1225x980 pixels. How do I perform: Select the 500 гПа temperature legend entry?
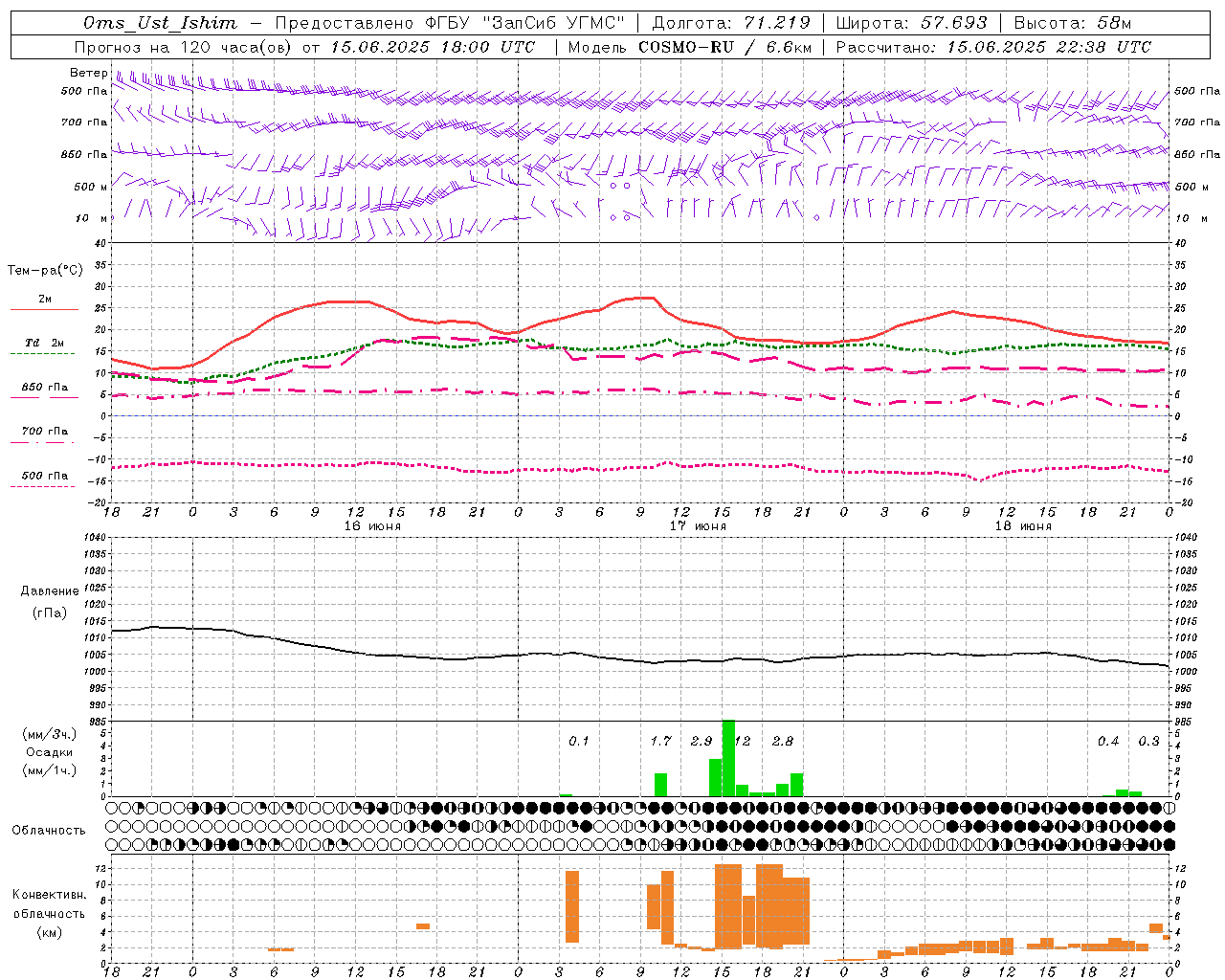pos(45,476)
